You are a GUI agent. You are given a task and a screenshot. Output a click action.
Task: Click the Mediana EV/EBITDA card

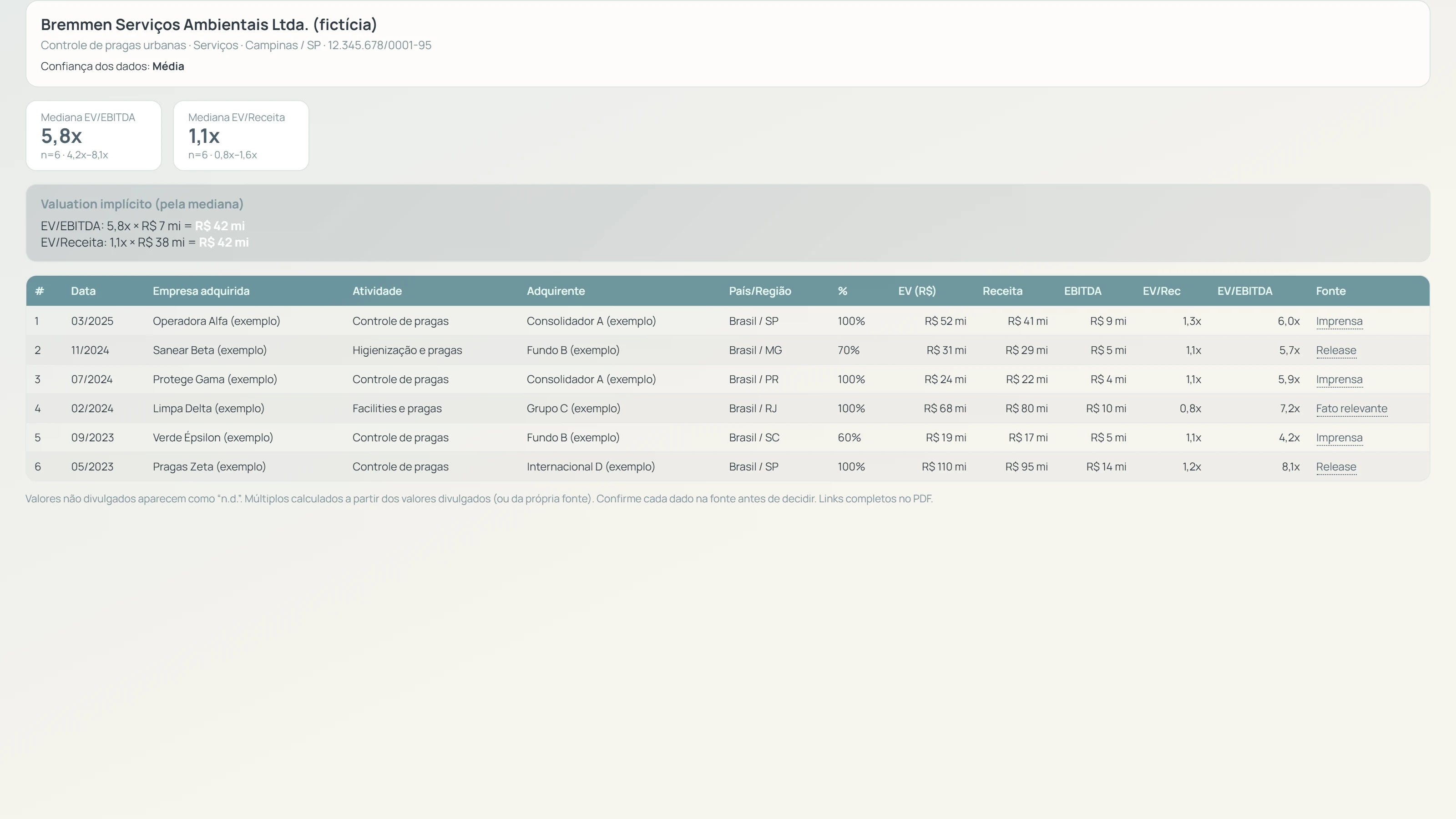point(94,136)
